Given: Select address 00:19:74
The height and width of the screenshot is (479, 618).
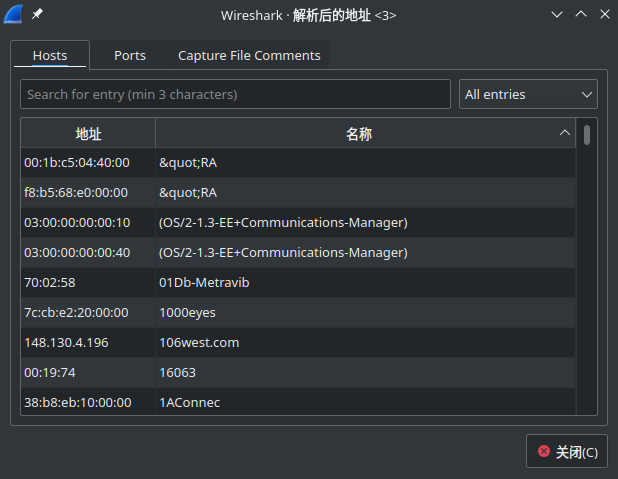Looking at the screenshot, I should point(50,372).
